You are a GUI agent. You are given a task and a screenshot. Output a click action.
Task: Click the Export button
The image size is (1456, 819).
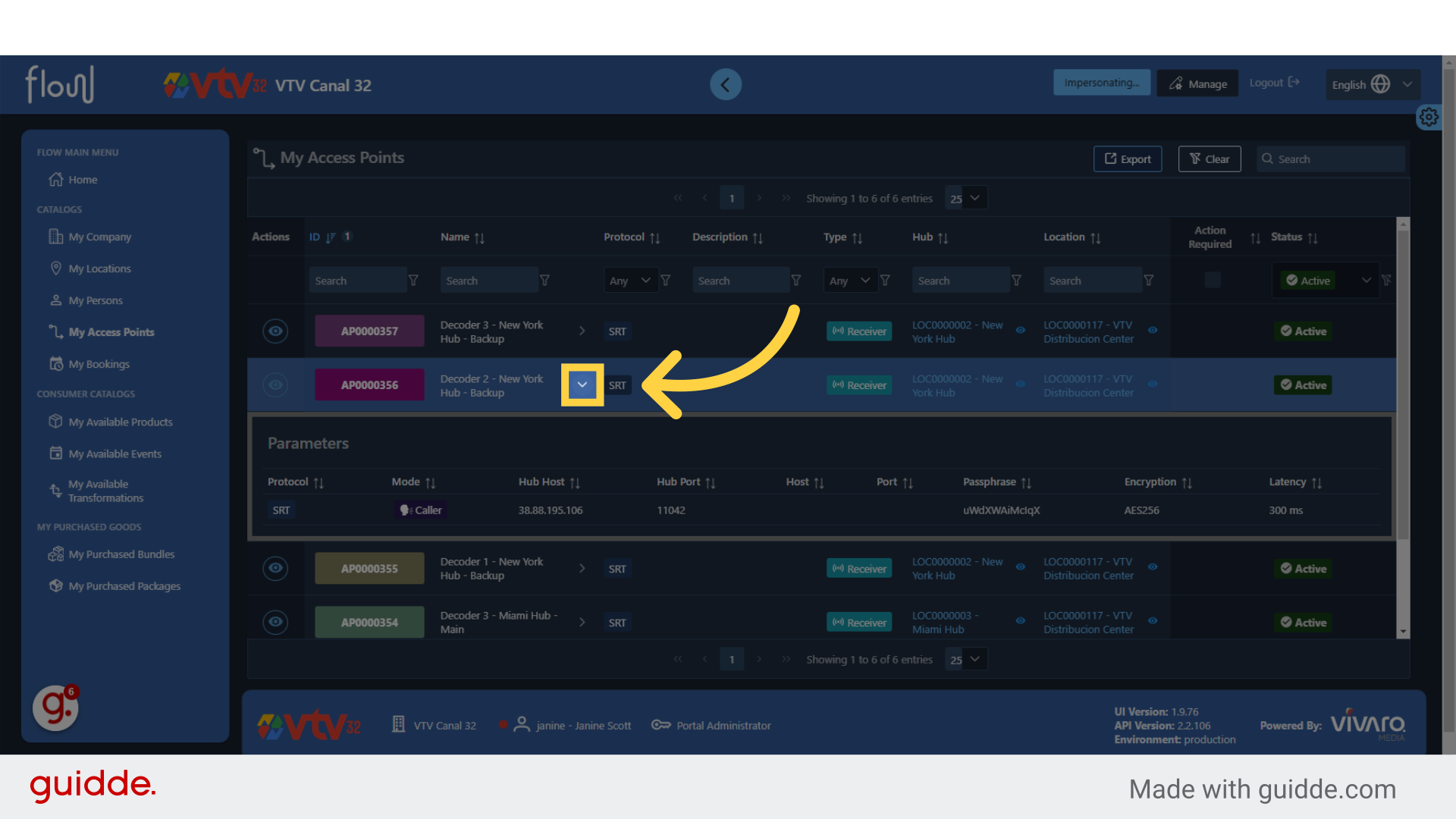click(1127, 159)
